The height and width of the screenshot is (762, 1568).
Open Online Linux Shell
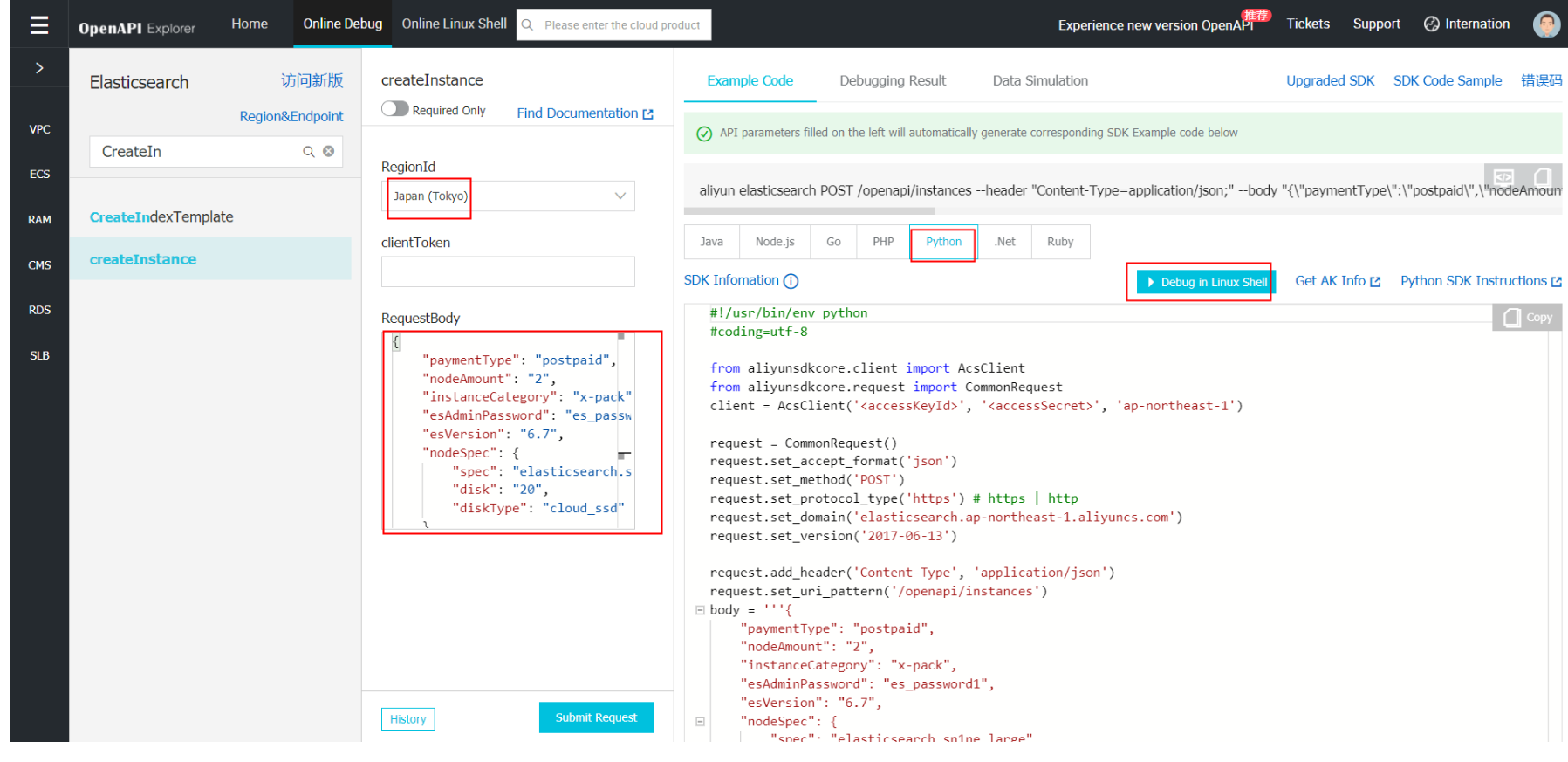pyautogui.click(x=455, y=24)
